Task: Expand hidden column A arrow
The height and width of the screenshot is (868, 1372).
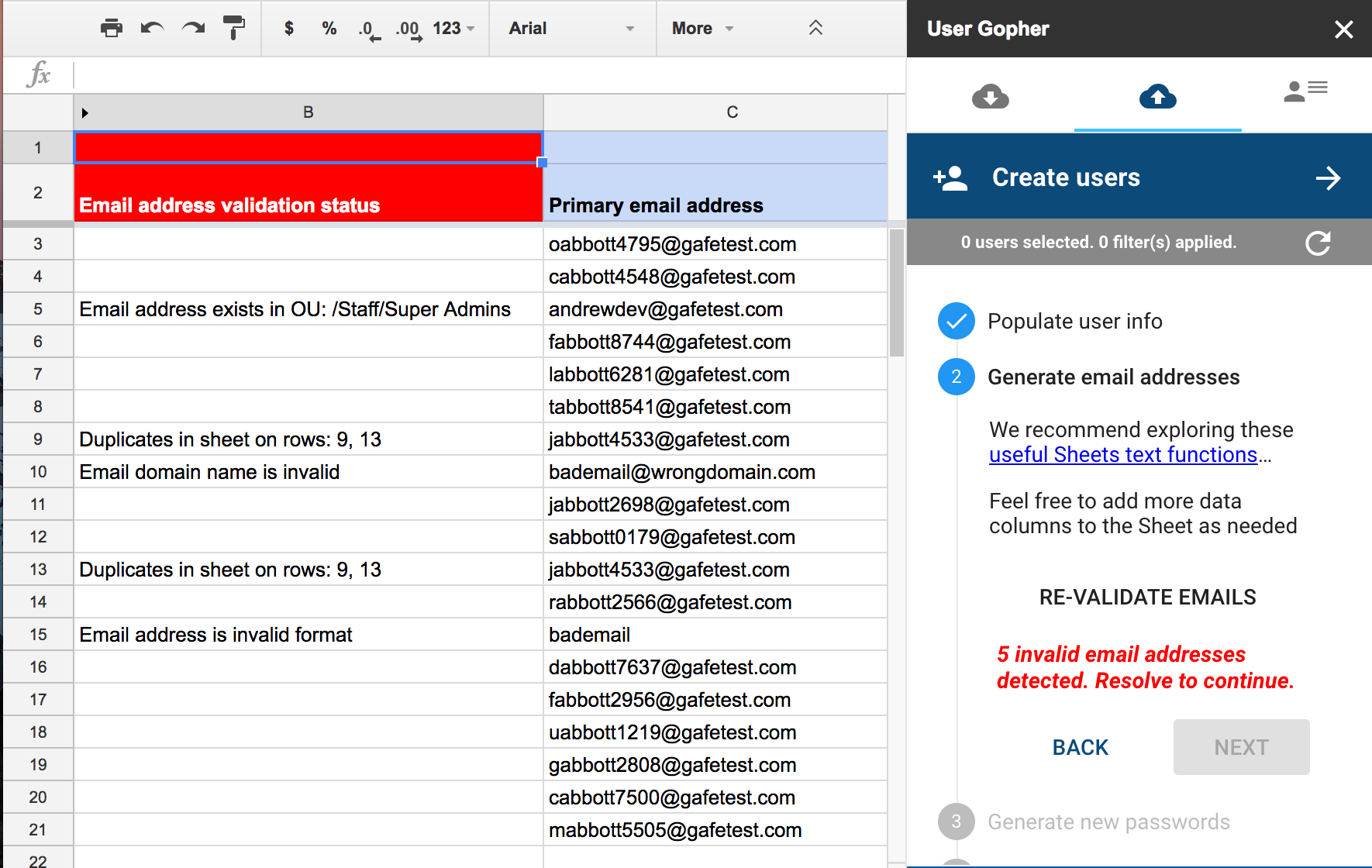Action: coord(85,113)
